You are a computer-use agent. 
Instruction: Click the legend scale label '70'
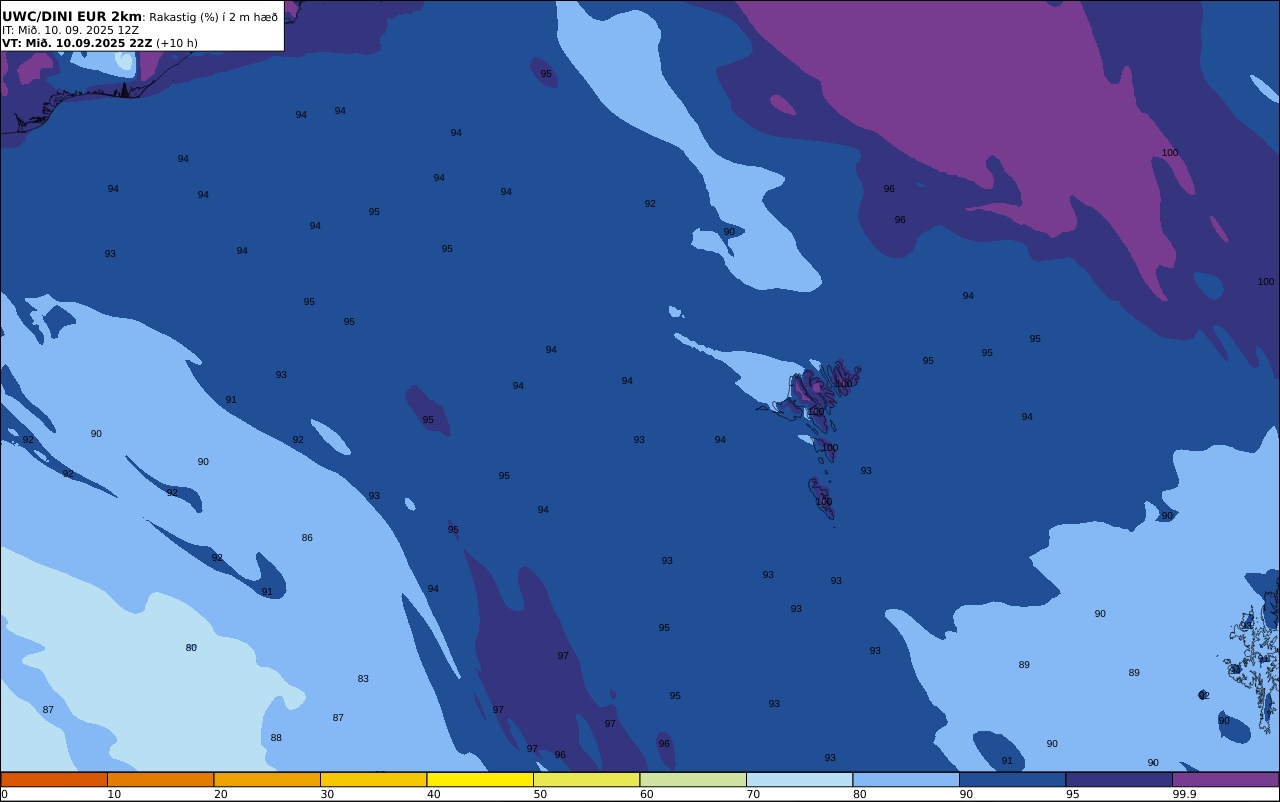[753, 794]
